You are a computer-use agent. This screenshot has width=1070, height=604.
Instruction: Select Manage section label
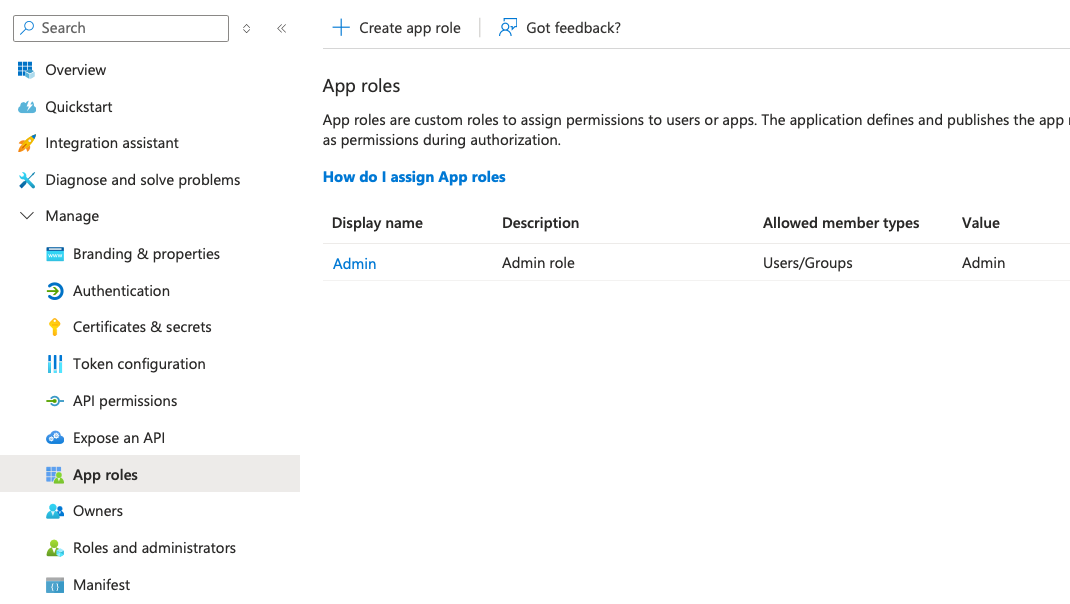[x=72, y=216]
